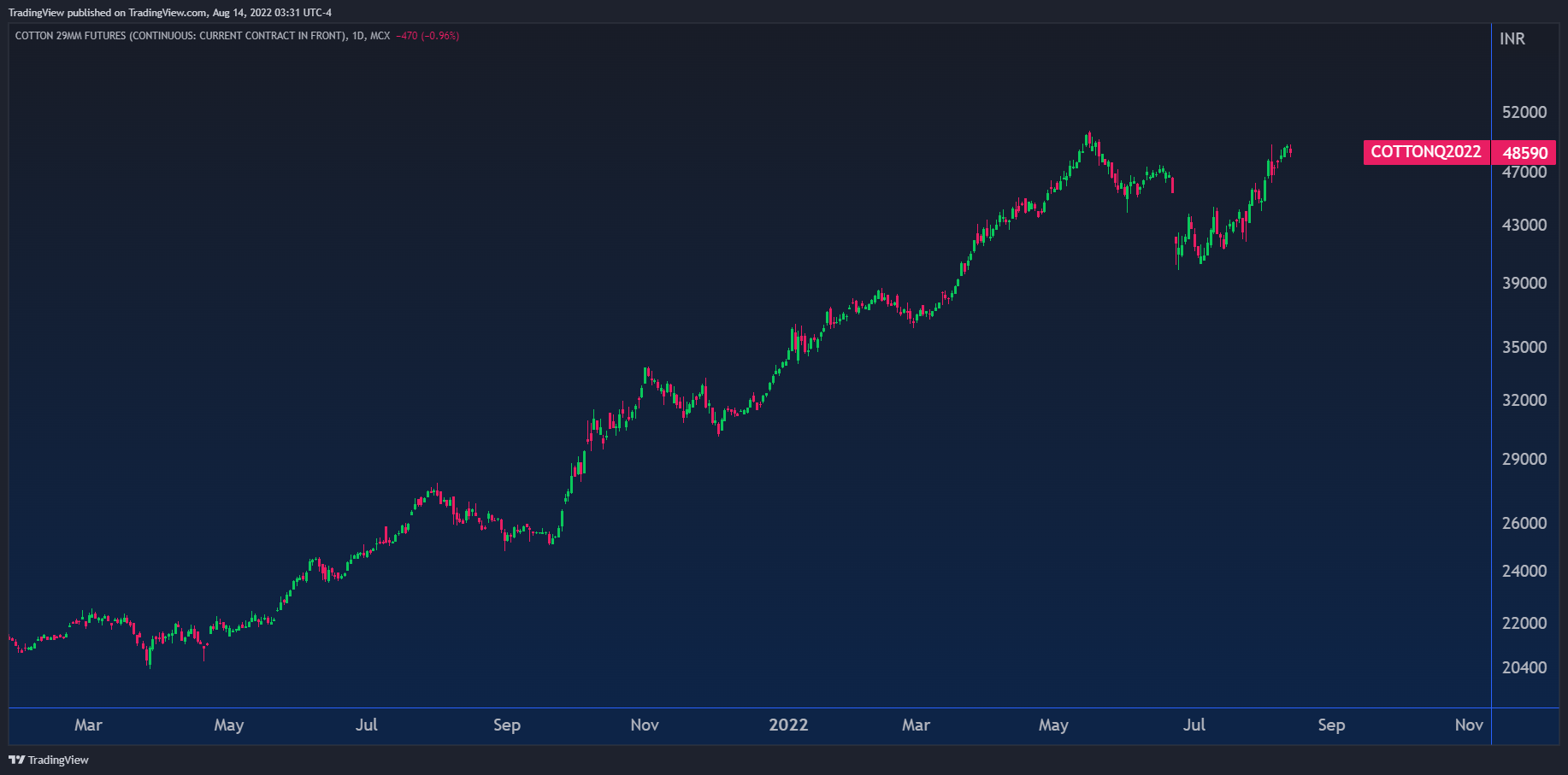Viewport: 1568px width, 775px height.
Task: Click the 35000 price axis label
Action: (x=1524, y=347)
